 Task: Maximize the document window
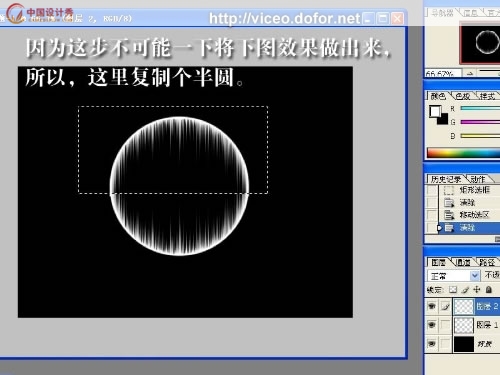(383, 18)
